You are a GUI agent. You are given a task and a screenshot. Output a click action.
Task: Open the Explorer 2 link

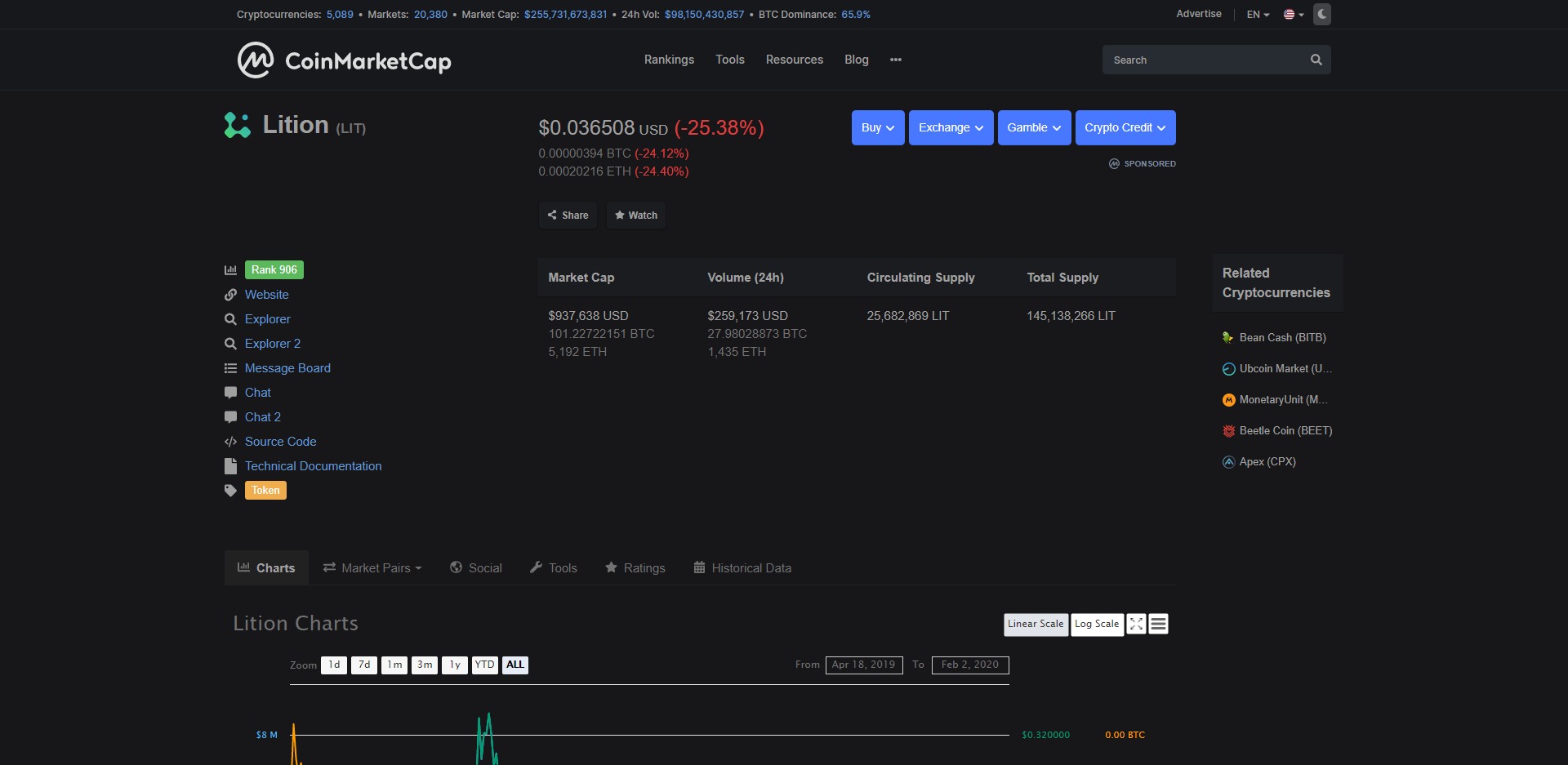point(273,344)
